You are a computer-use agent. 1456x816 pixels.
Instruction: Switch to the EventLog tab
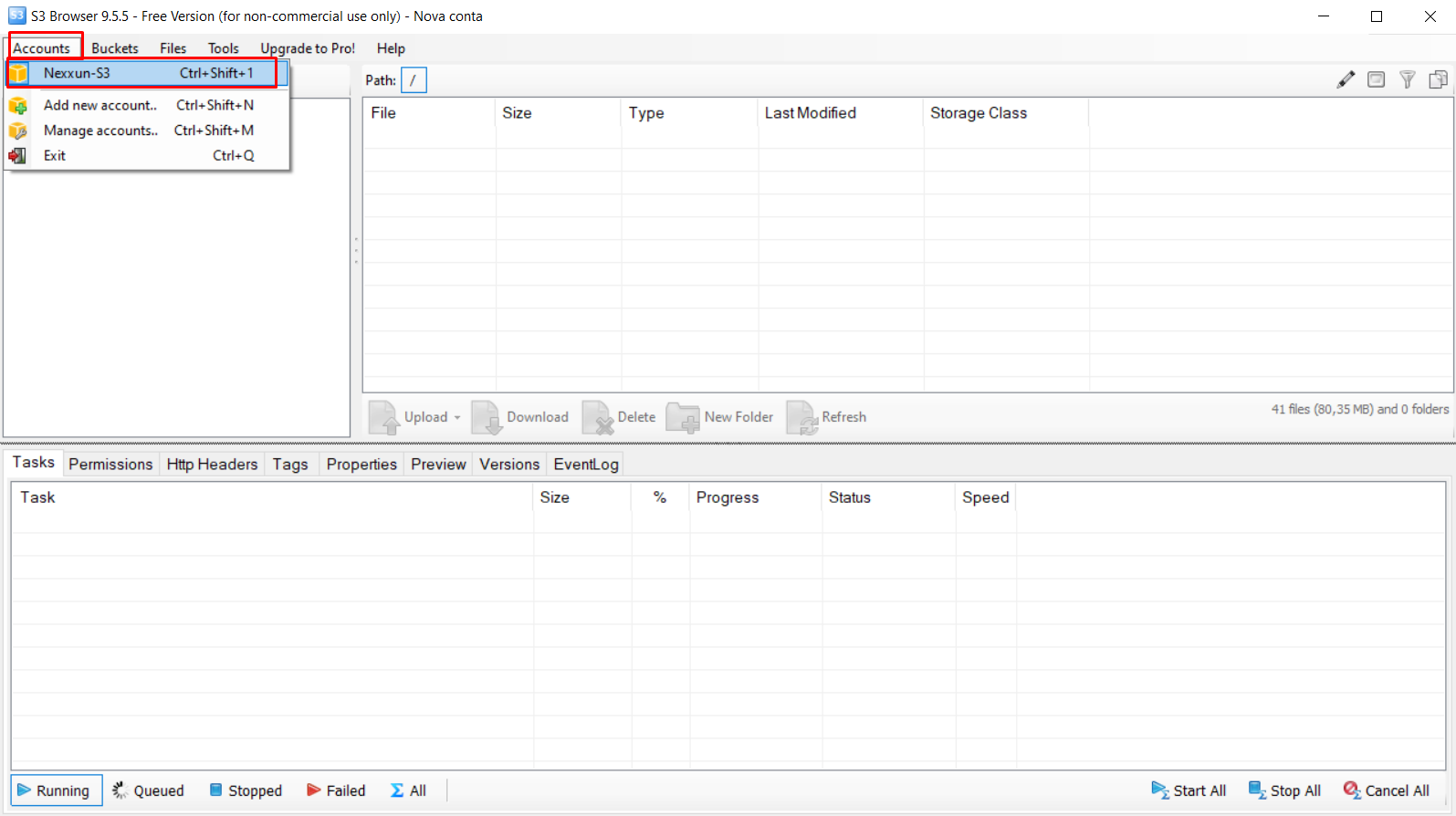point(586,465)
